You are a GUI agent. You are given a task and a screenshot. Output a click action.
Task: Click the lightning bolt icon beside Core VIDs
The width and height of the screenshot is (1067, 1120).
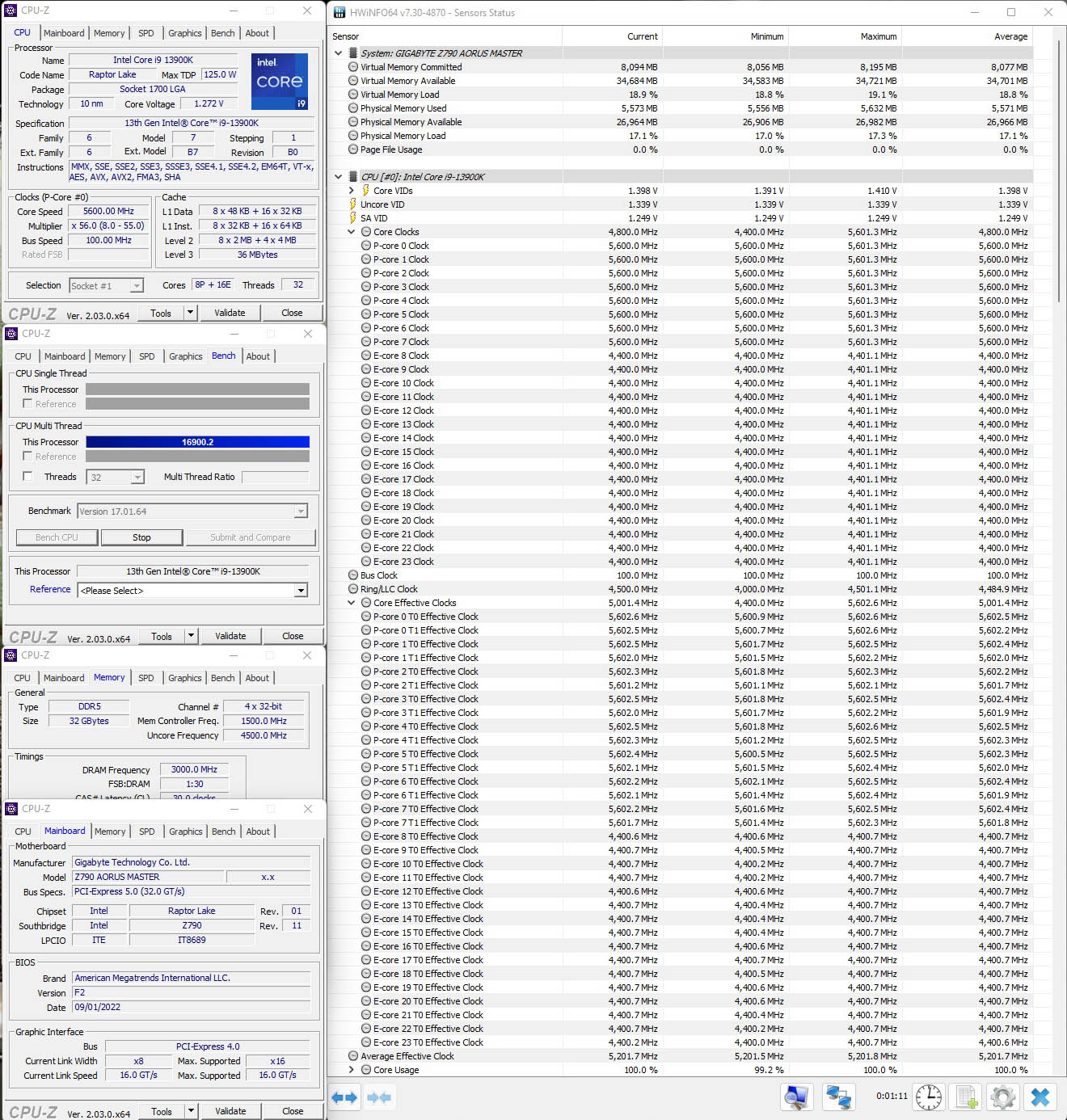coord(365,191)
